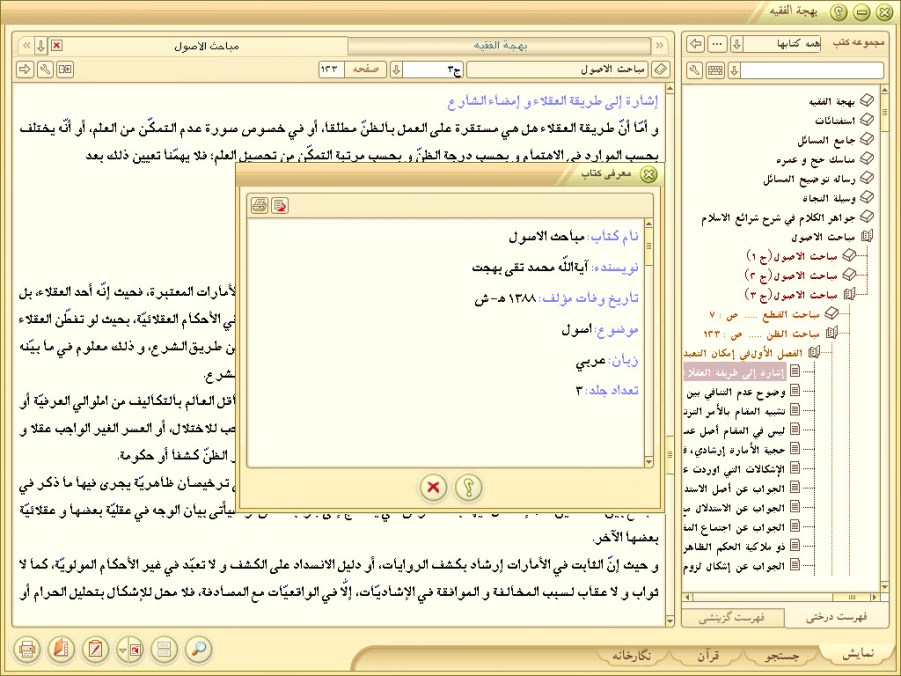Select مناسك حج و عمره in tree
The image size is (901, 676).
(815, 159)
